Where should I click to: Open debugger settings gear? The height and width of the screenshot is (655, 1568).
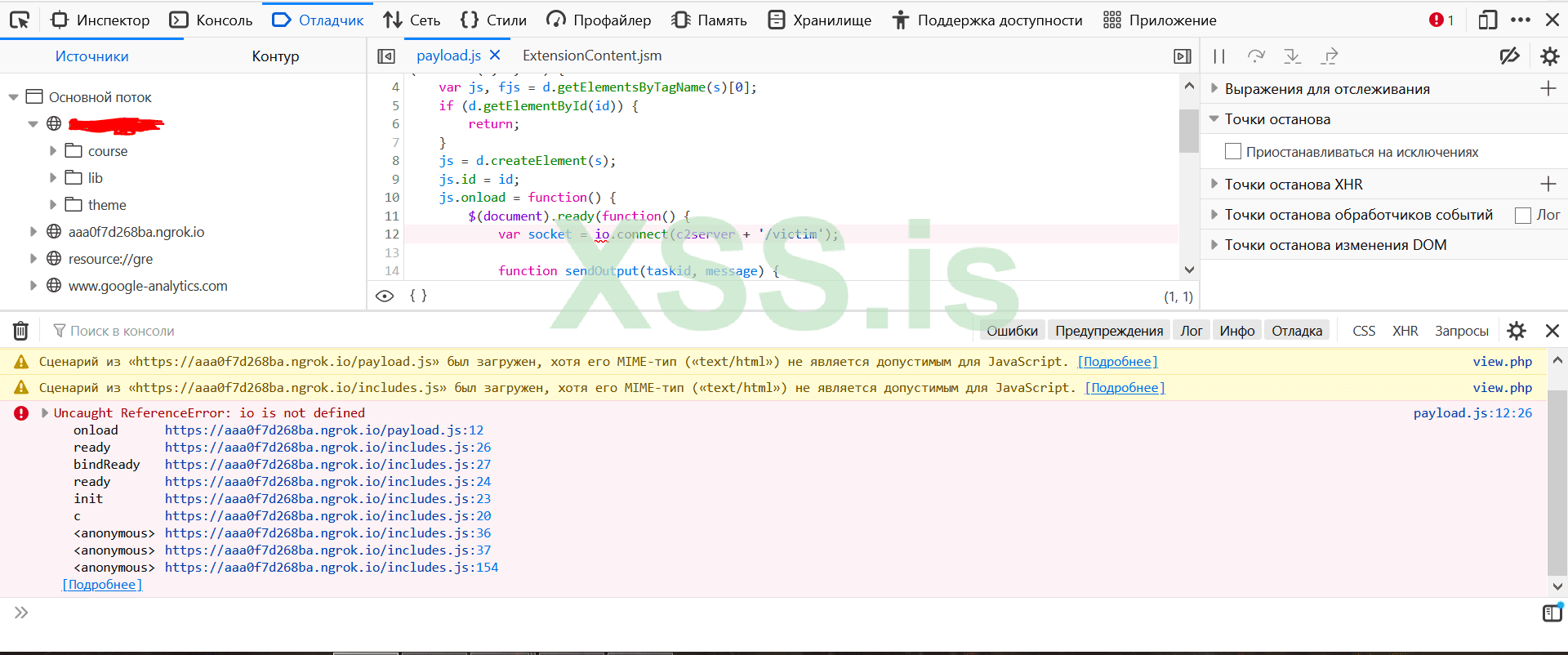(1549, 56)
